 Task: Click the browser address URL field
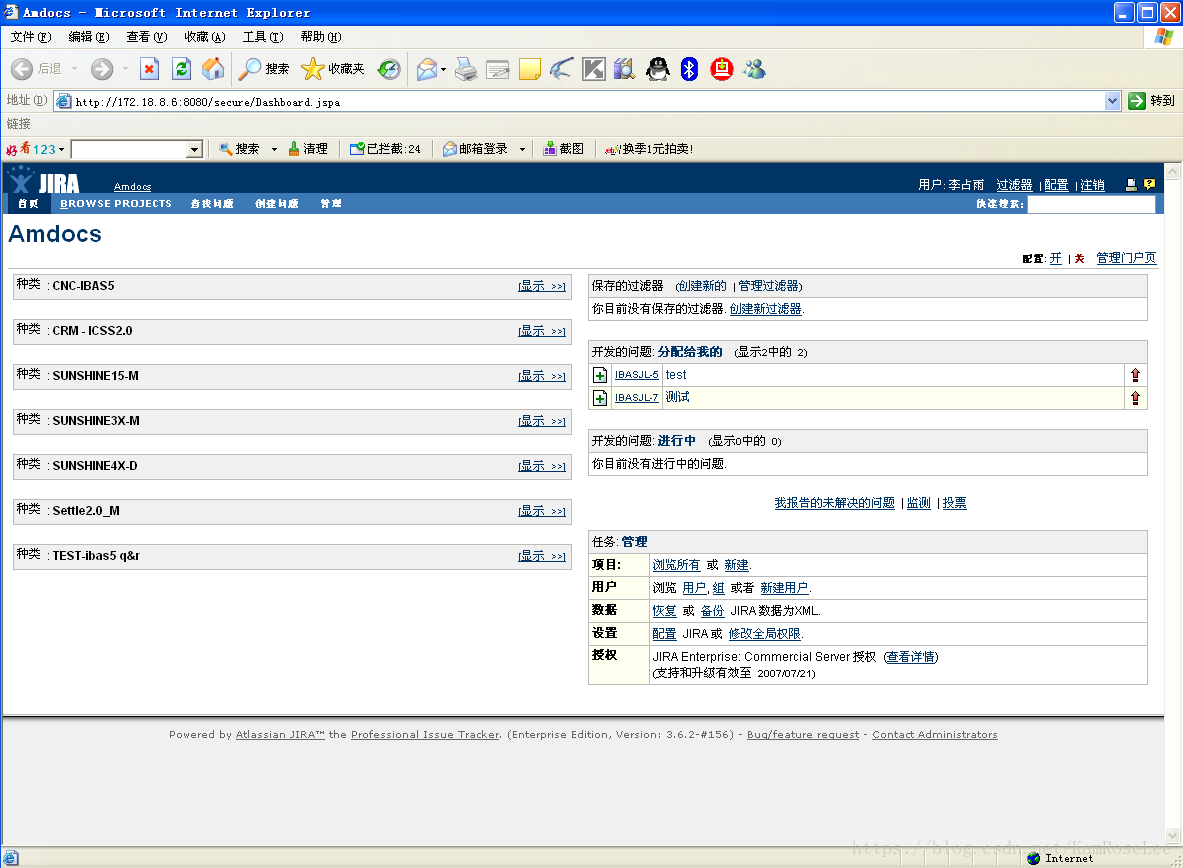point(579,101)
